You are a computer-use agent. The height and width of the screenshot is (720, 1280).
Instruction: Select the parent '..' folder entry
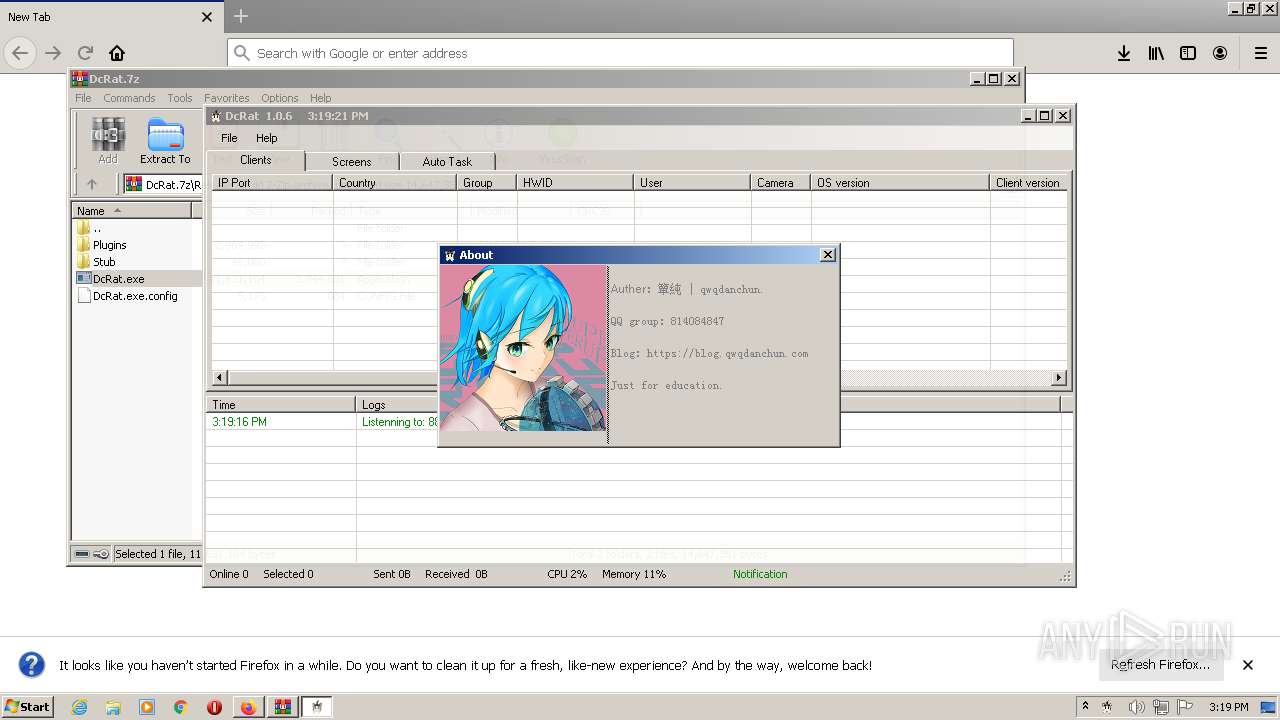pyautogui.click(x=96, y=228)
